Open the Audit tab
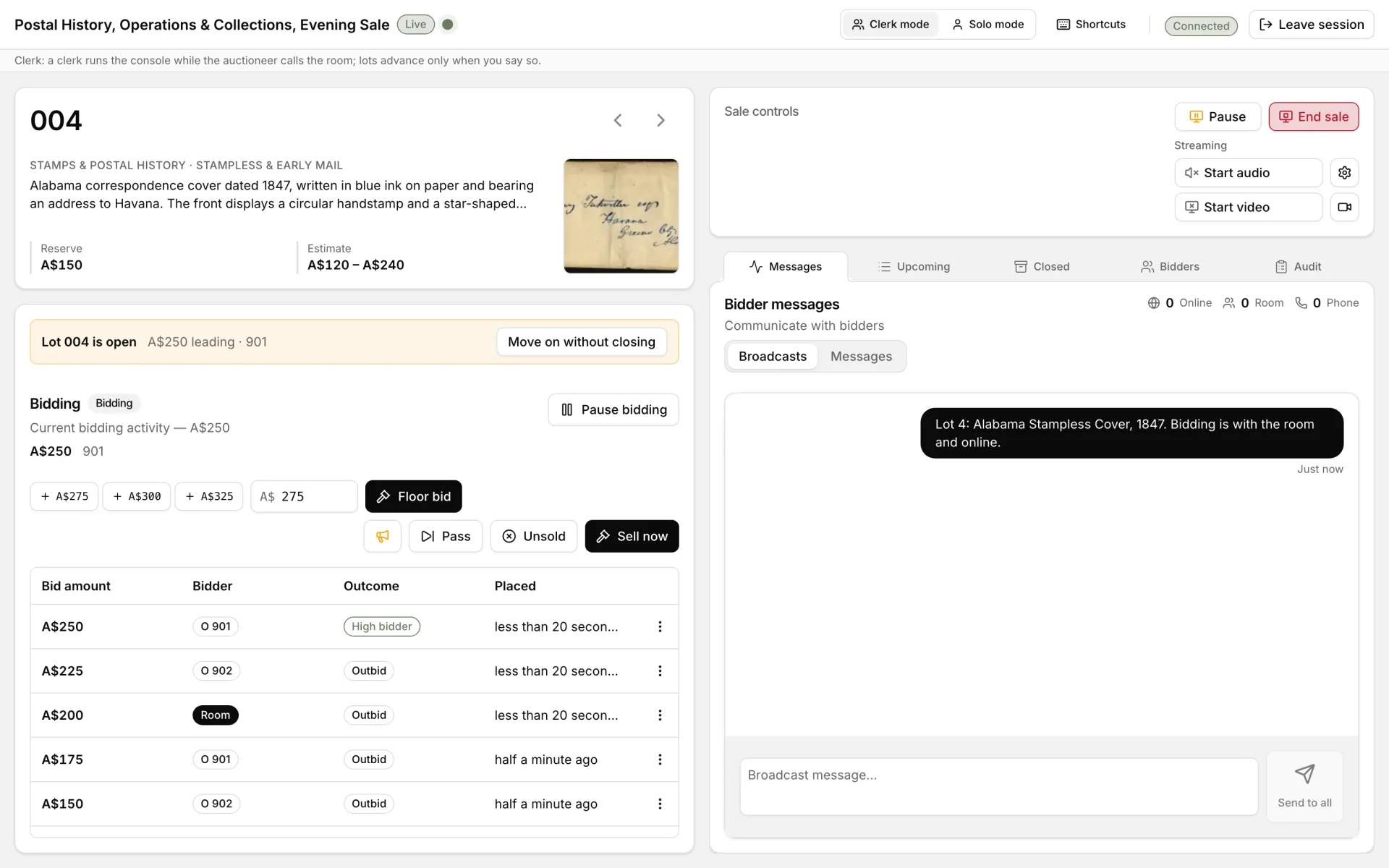Screen dimensions: 1389x868 1298,267
